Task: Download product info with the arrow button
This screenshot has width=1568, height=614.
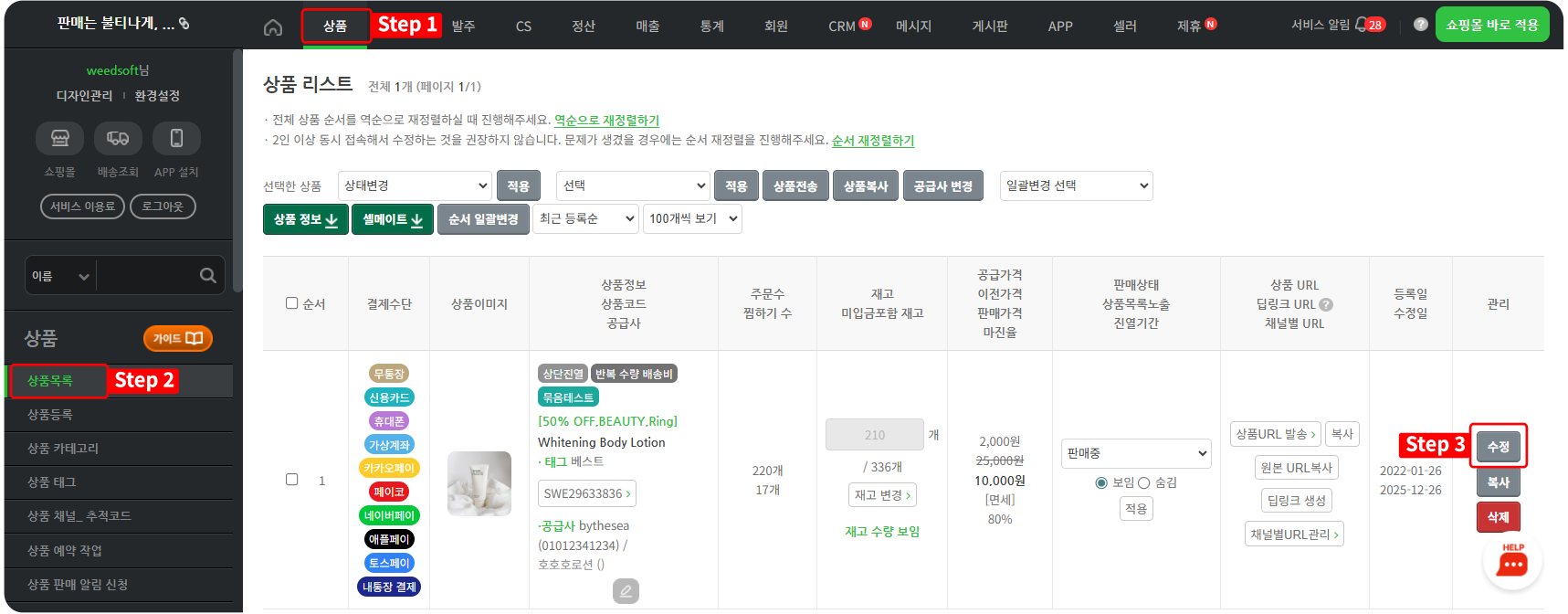Action: pos(306,219)
